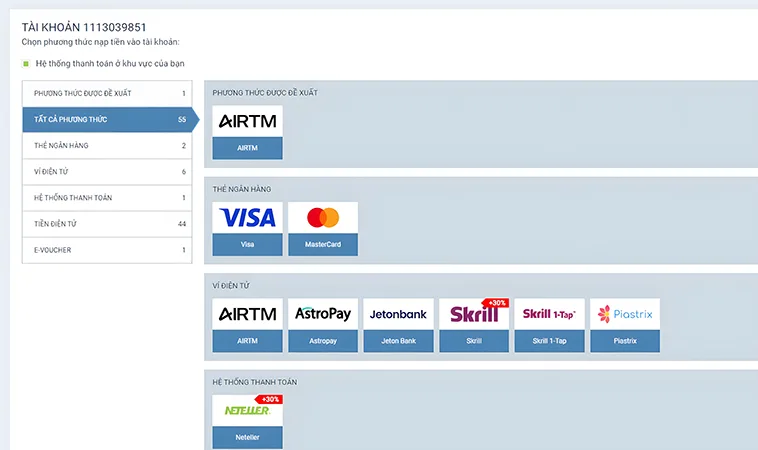Click the MasterCard logo

[x=323, y=218]
